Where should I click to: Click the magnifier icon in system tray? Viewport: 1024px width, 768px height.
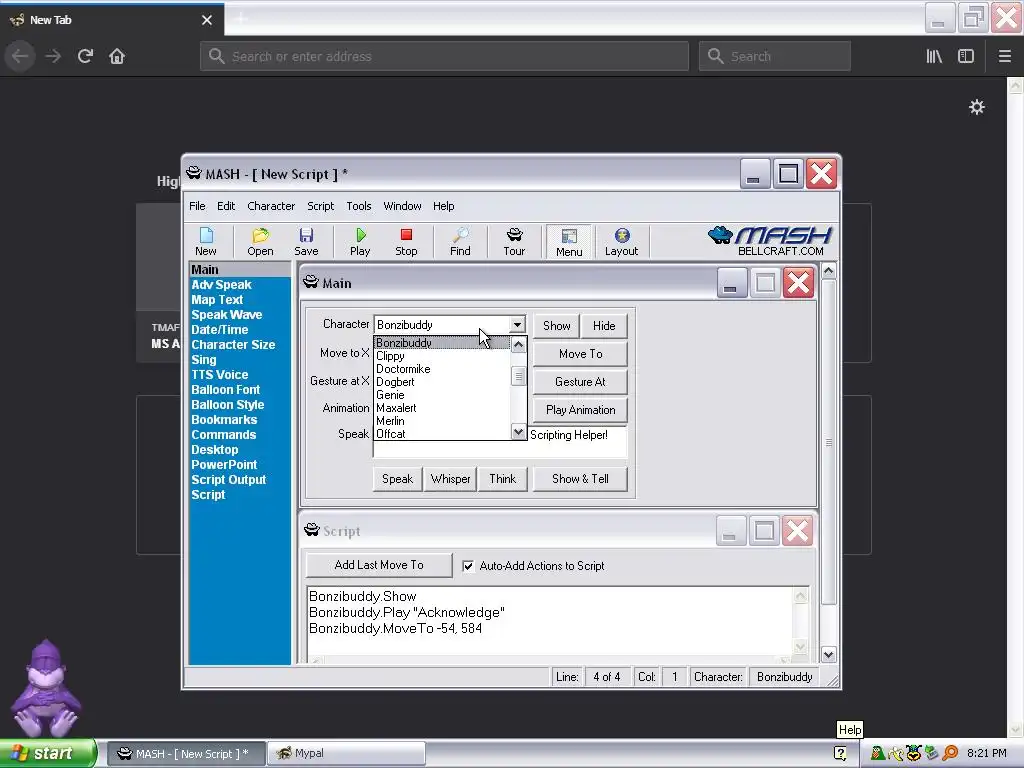pos(950,753)
